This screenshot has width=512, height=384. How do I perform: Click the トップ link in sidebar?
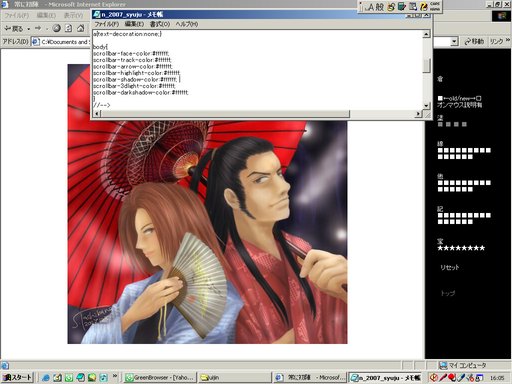(447, 293)
